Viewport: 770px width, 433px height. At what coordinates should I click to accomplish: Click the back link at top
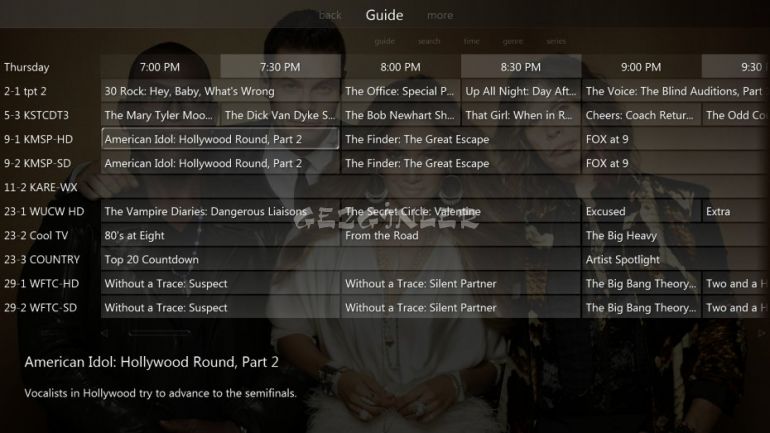(330, 15)
